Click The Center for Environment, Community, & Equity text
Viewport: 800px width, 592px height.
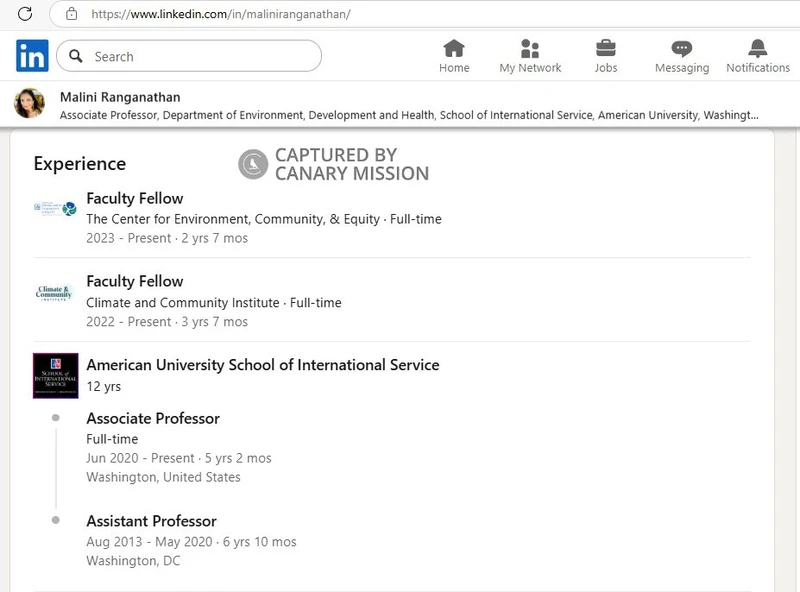(x=233, y=219)
